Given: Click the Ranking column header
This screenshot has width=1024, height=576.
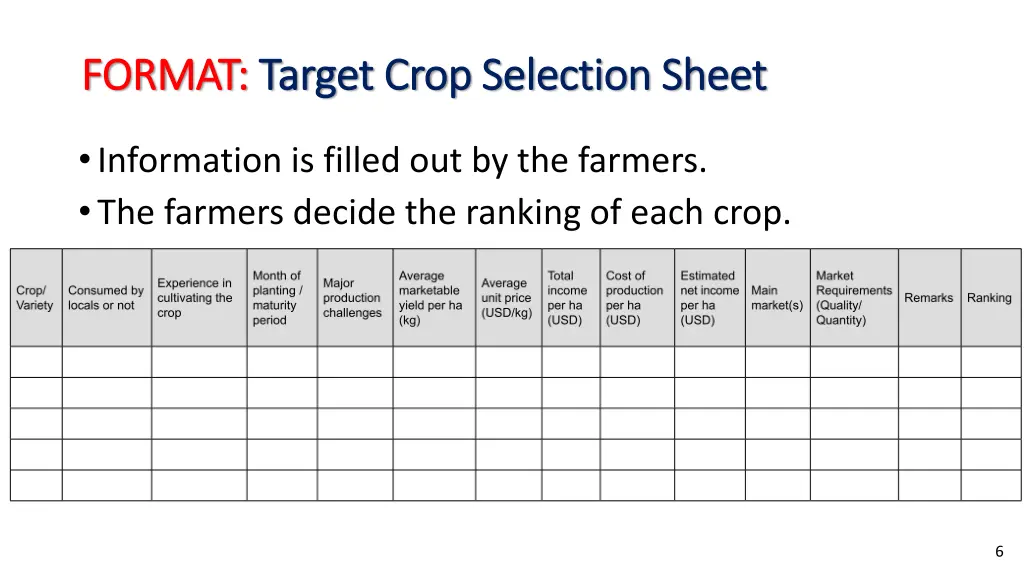Looking at the screenshot, I should [989, 298].
